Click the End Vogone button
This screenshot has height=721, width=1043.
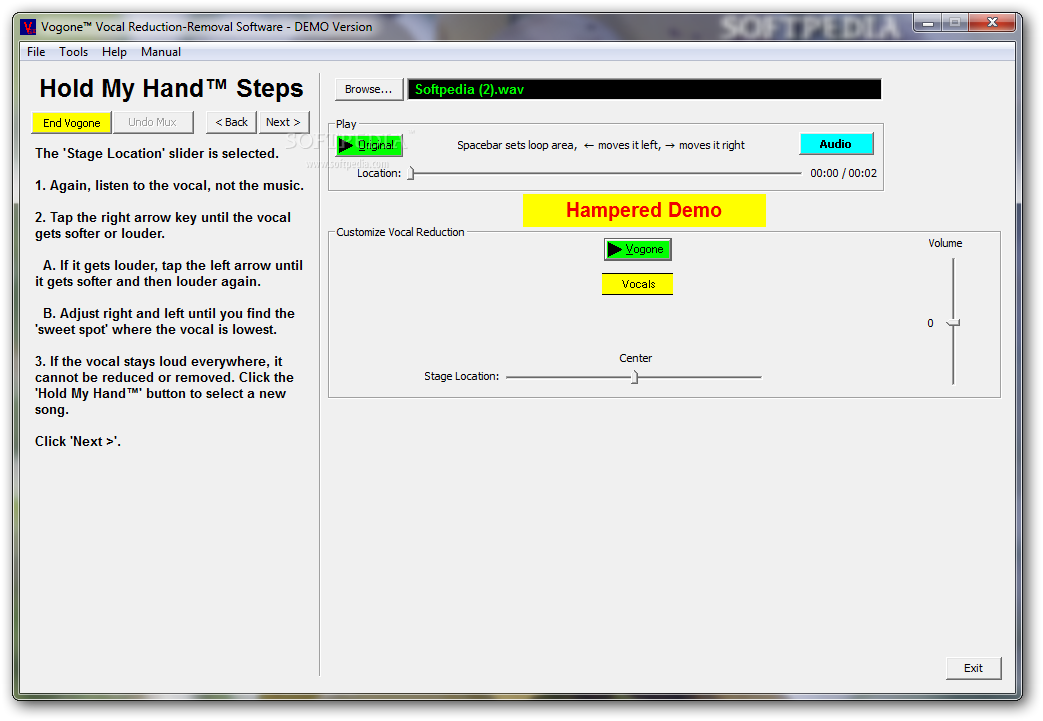point(71,122)
